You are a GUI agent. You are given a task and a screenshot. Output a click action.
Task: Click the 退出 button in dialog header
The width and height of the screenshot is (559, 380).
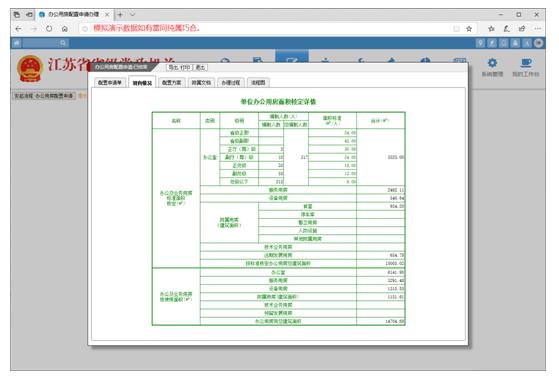tap(200, 67)
